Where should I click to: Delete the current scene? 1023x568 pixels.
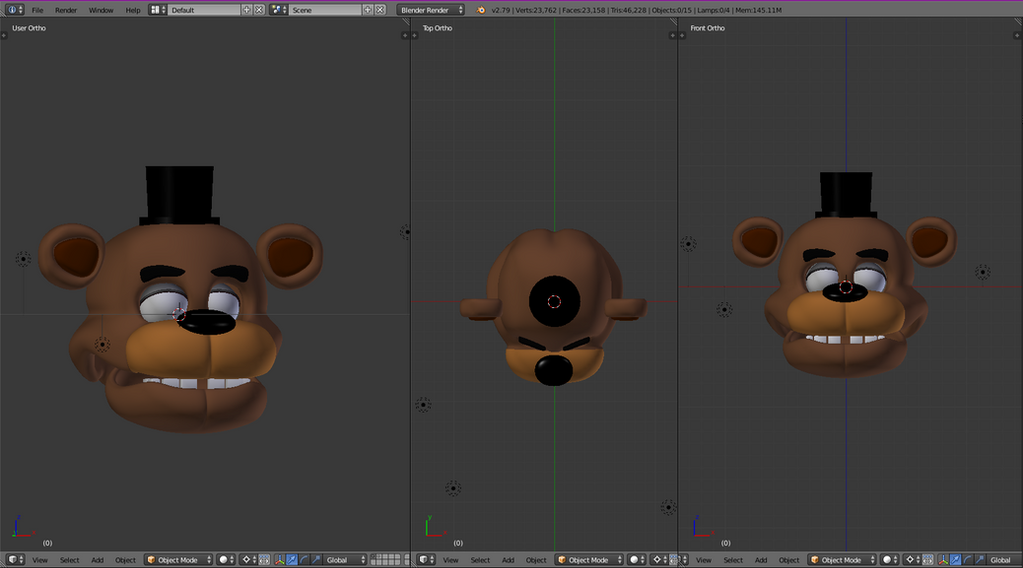point(380,10)
